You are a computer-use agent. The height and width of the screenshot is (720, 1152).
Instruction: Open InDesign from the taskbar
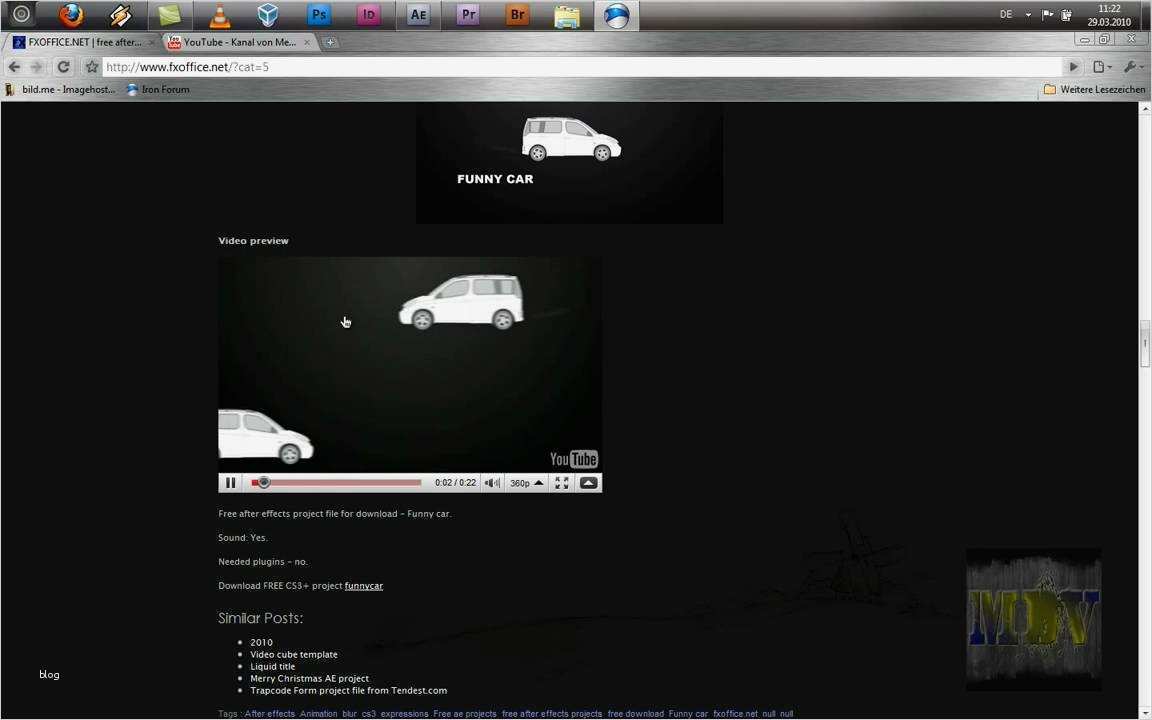point(368,15)
